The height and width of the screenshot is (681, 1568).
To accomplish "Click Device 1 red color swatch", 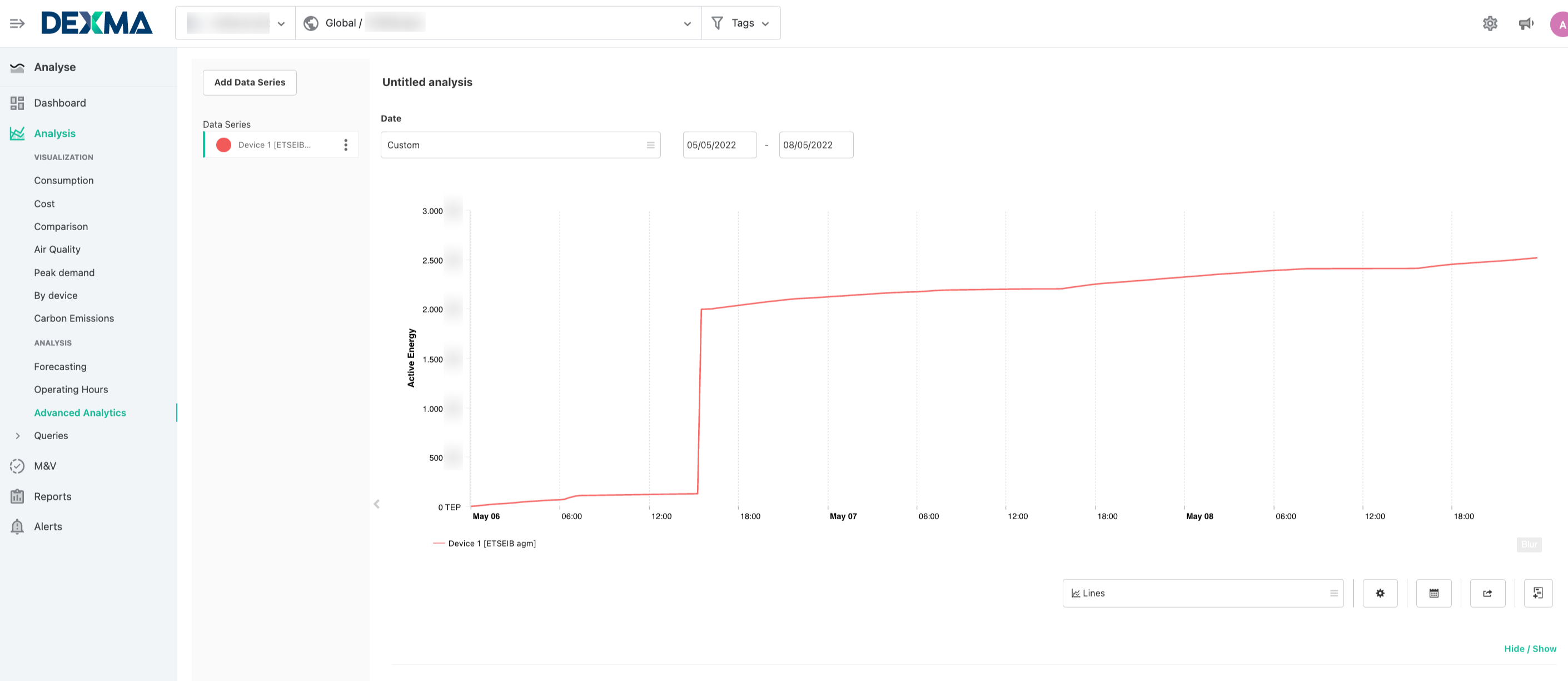I will (223, 145).
